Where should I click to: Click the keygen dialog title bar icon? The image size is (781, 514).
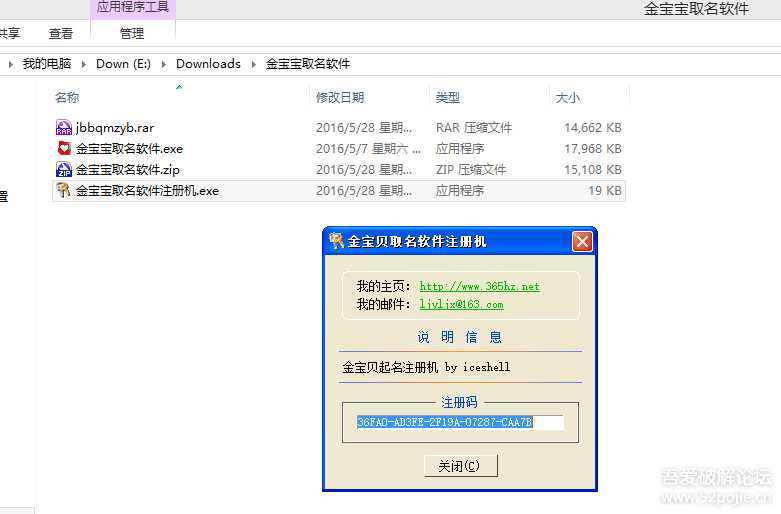tap(336, 241)
